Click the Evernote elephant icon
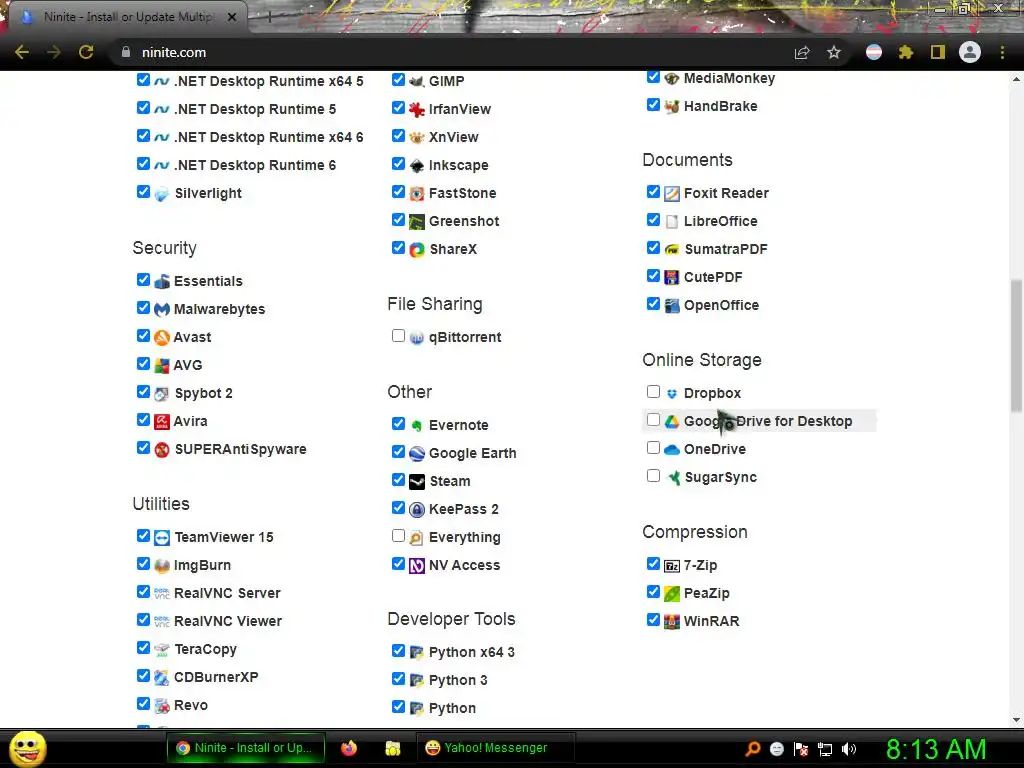The image size is (1024, 768). pos(416,425)
